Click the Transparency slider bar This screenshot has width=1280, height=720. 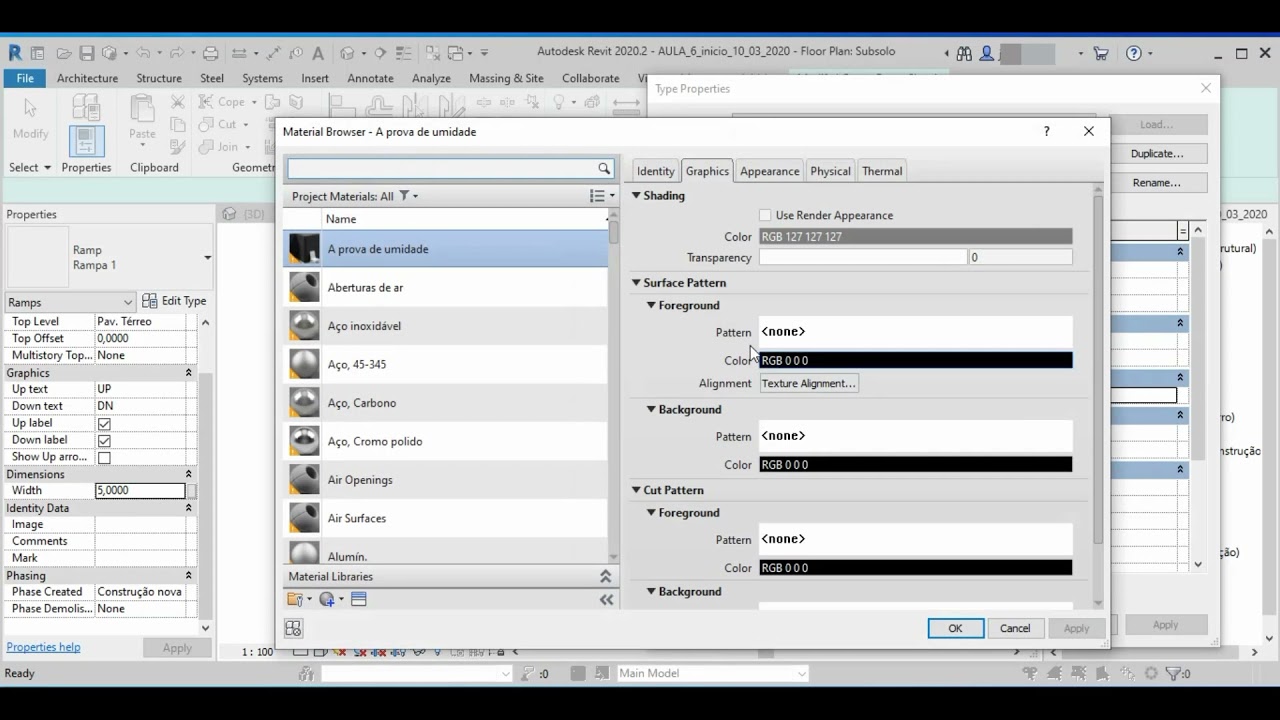tap(863, 257)
